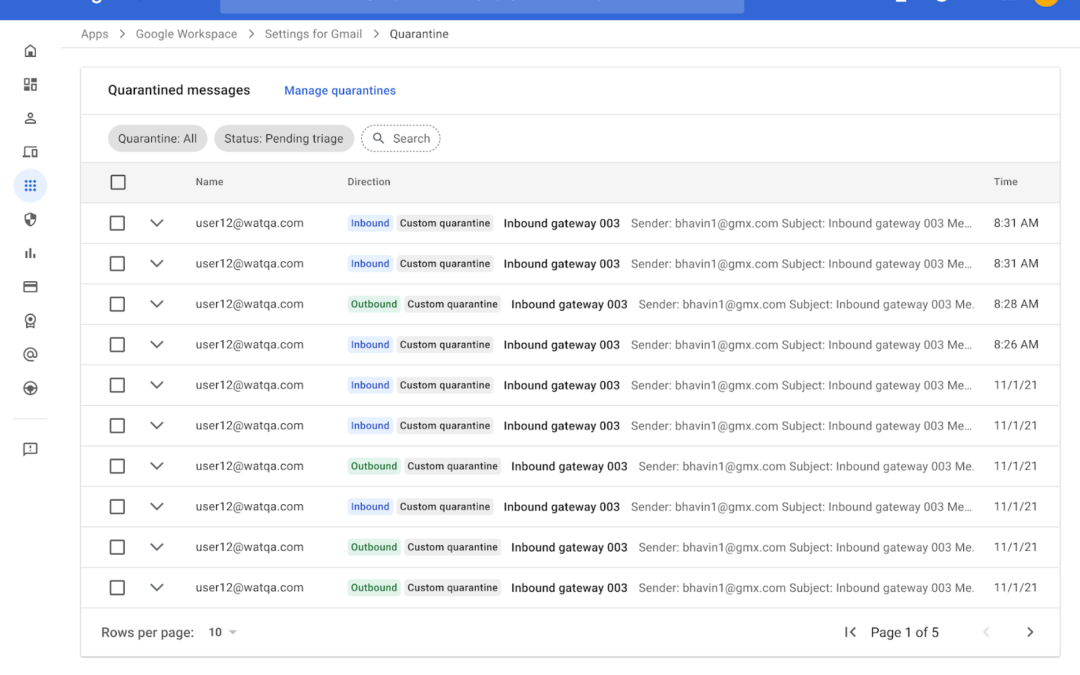Check the first 11/1/21 message row

pyautogui.click(x=117, y=385)
